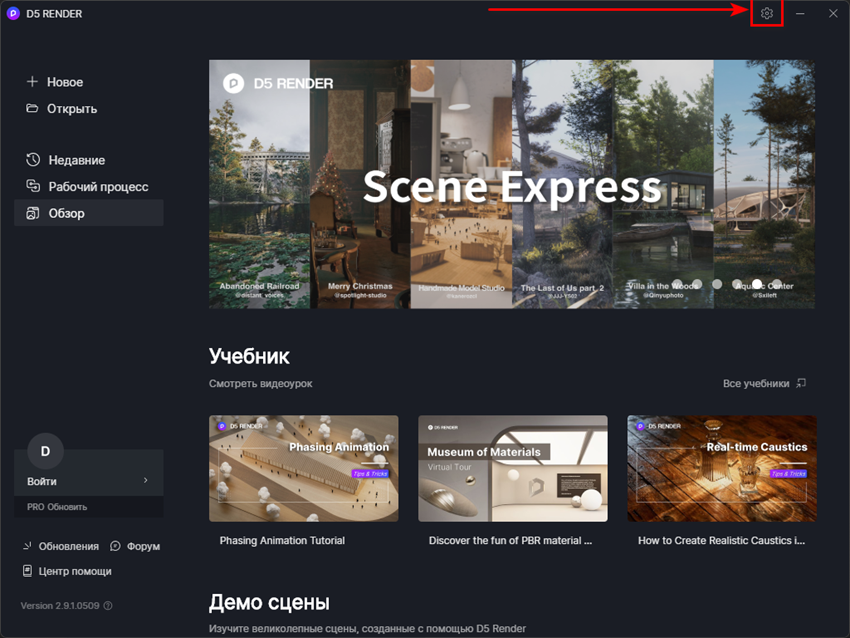Open the Все учебники link

[764, 383]
